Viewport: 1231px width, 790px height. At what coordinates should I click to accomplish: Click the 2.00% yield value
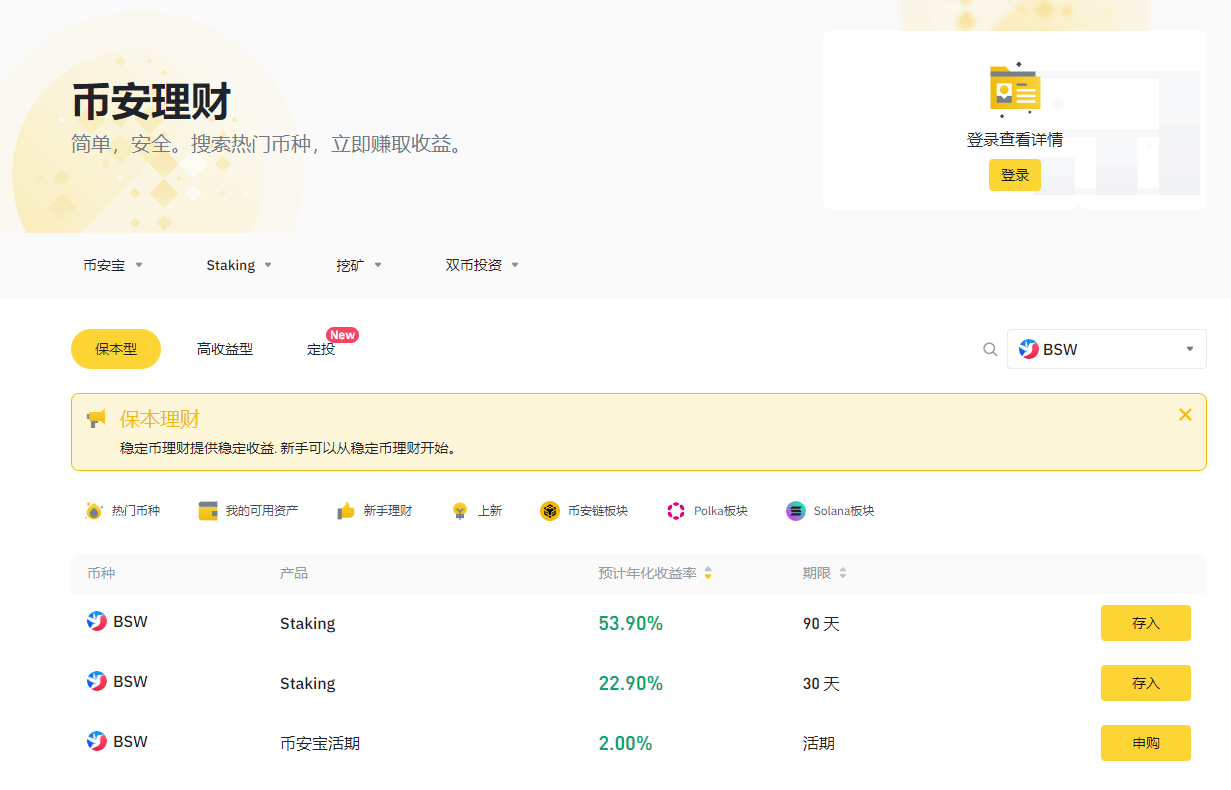625,743
